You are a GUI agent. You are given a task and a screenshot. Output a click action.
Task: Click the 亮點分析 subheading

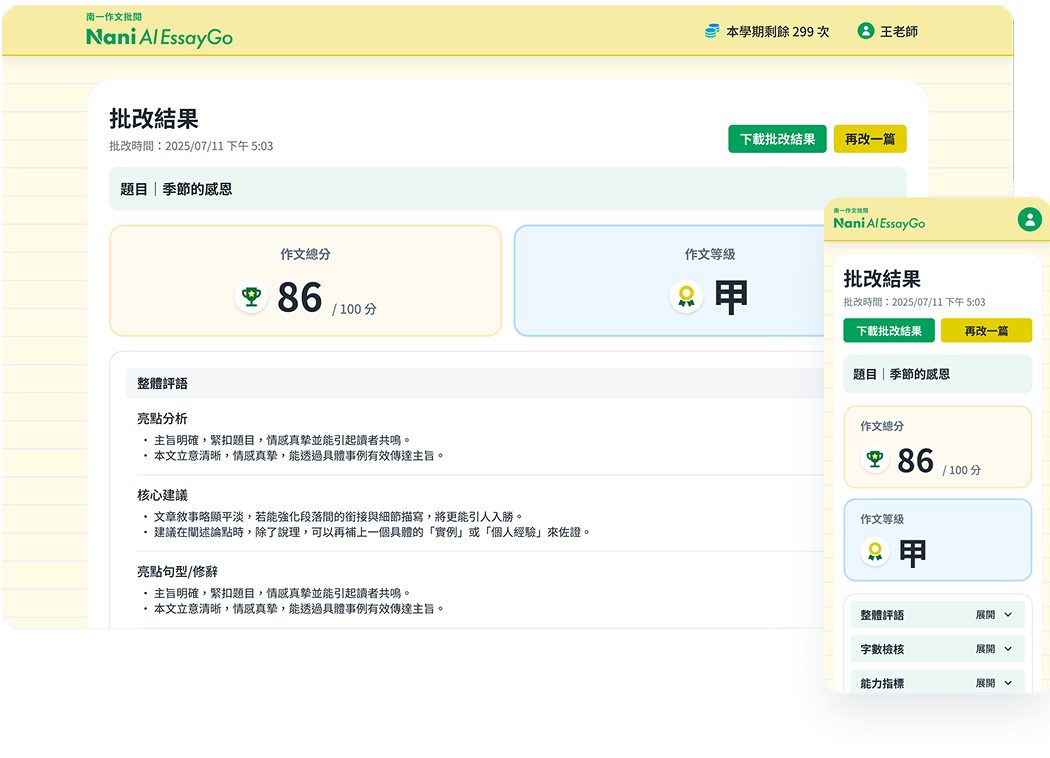tap(162, 419)
